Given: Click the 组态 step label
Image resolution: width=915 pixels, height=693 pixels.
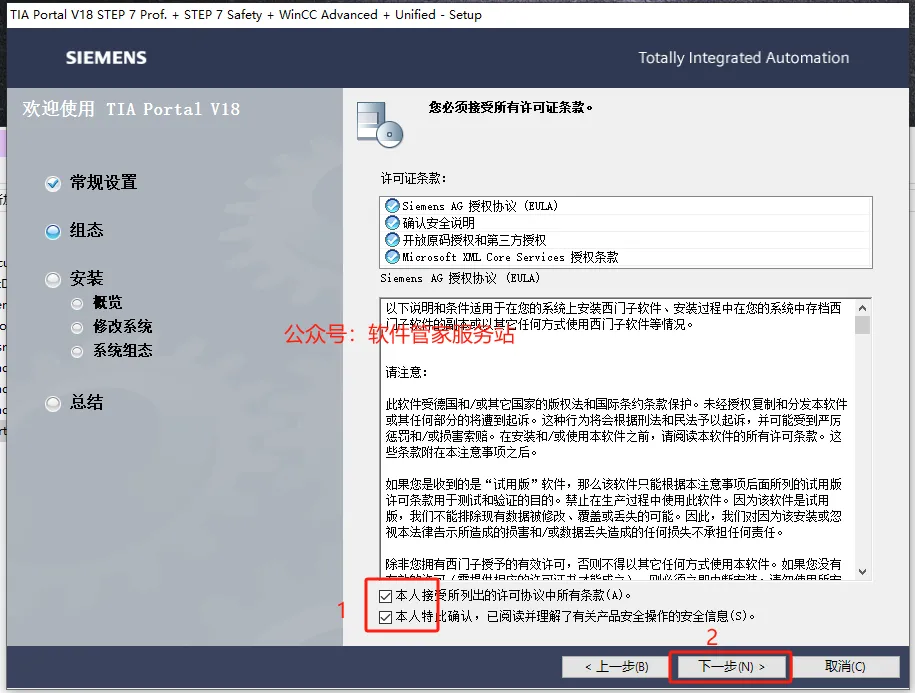Looking at the screenshot, I should tap(86, 230).
